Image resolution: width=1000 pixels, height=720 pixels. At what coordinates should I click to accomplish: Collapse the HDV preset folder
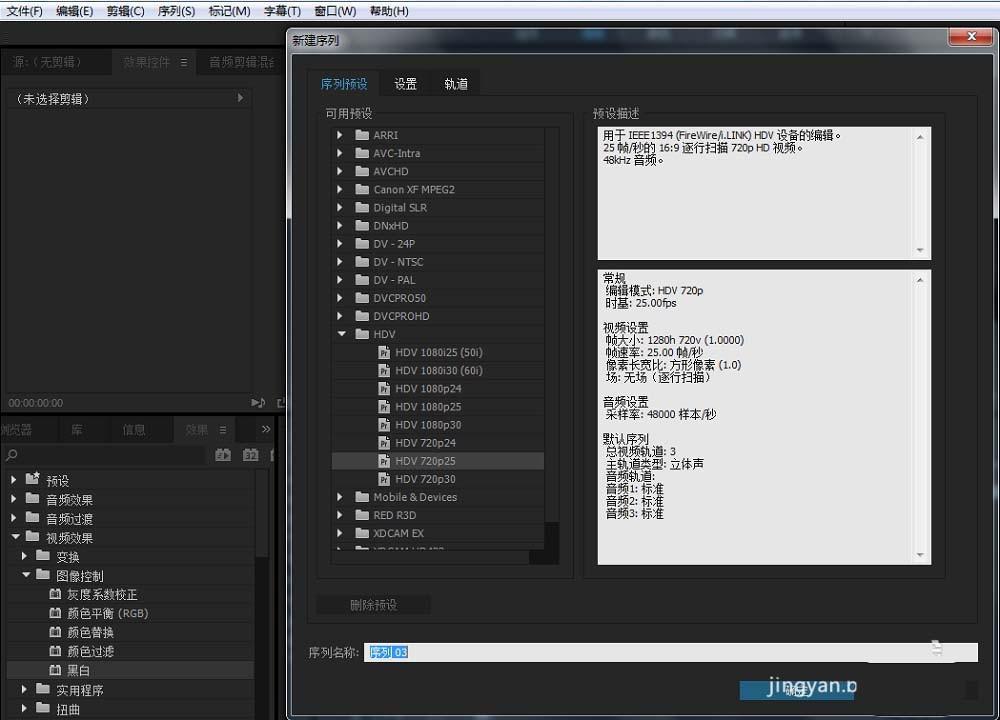pyautogui.click(x=341, y=334)
